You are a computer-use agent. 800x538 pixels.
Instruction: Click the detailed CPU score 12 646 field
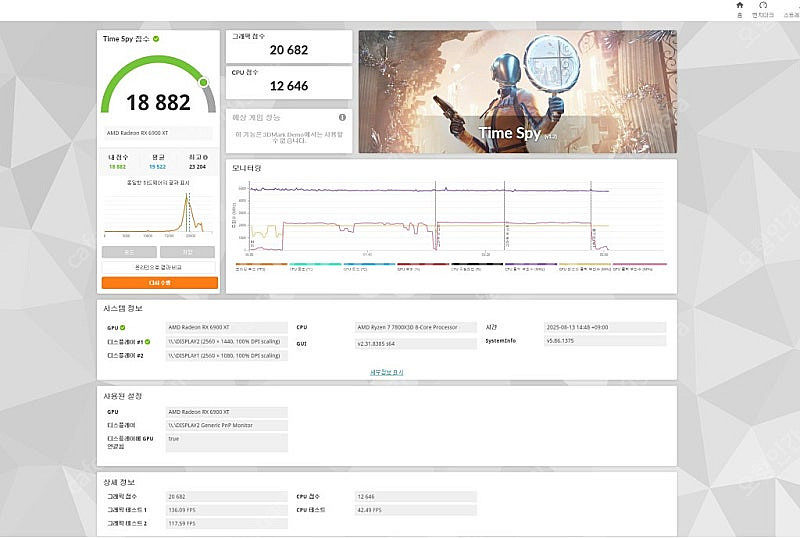pos(415,497)
